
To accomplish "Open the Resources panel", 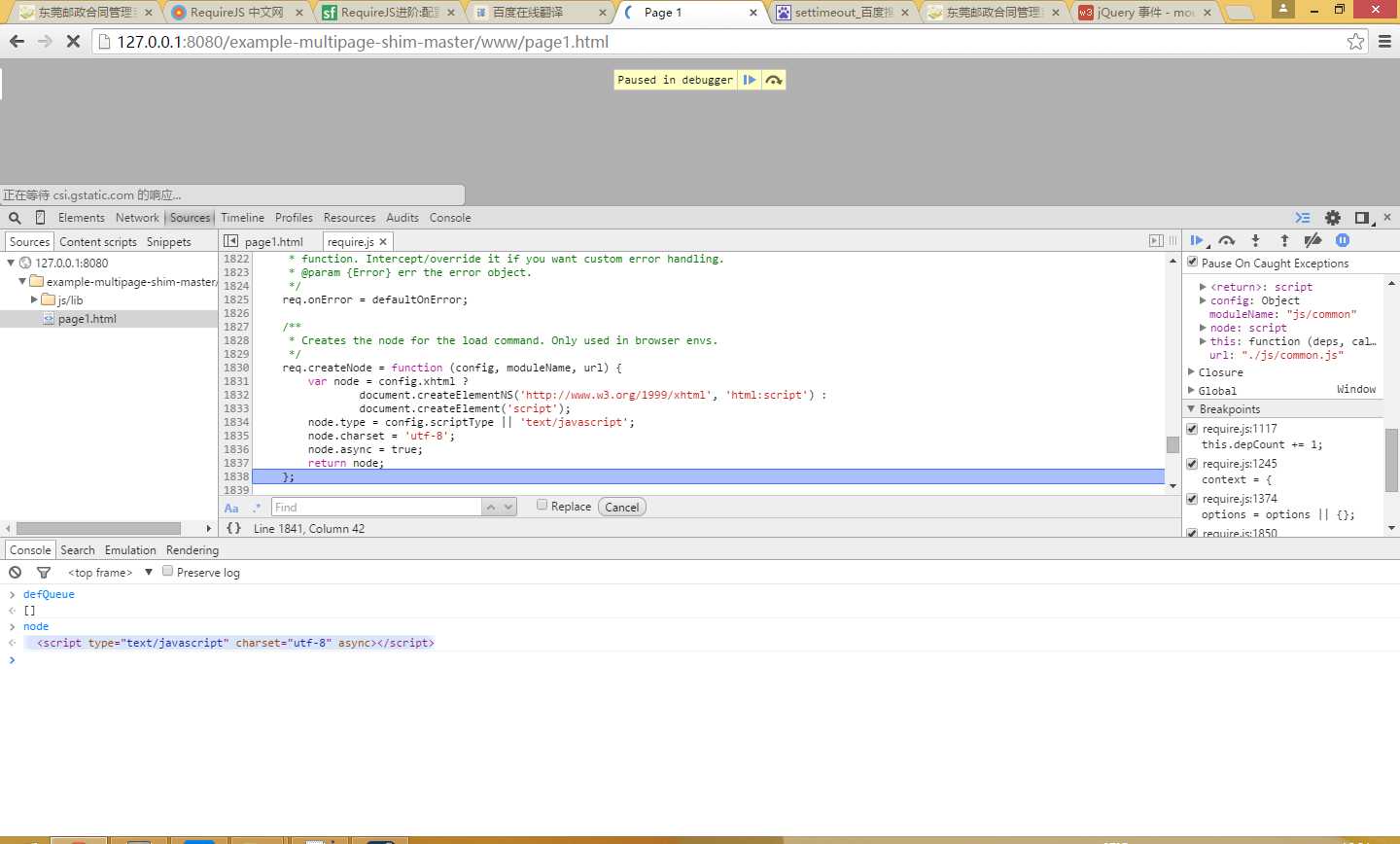I will tap(349, 218).
